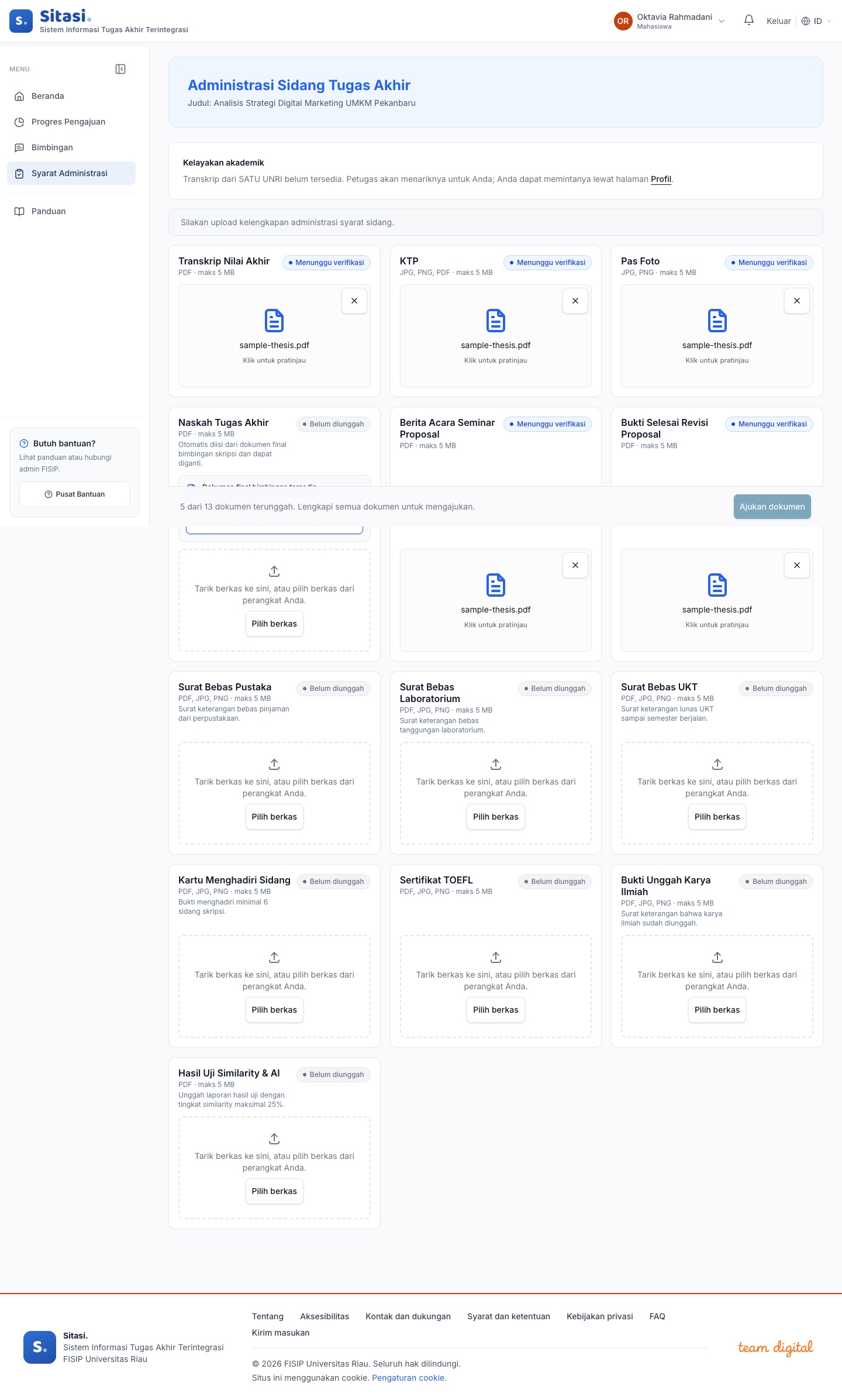This screenshot has width=842, height=1400.
Task: Click Ajukan dokumen button
Action: click(x=772, y=507)
